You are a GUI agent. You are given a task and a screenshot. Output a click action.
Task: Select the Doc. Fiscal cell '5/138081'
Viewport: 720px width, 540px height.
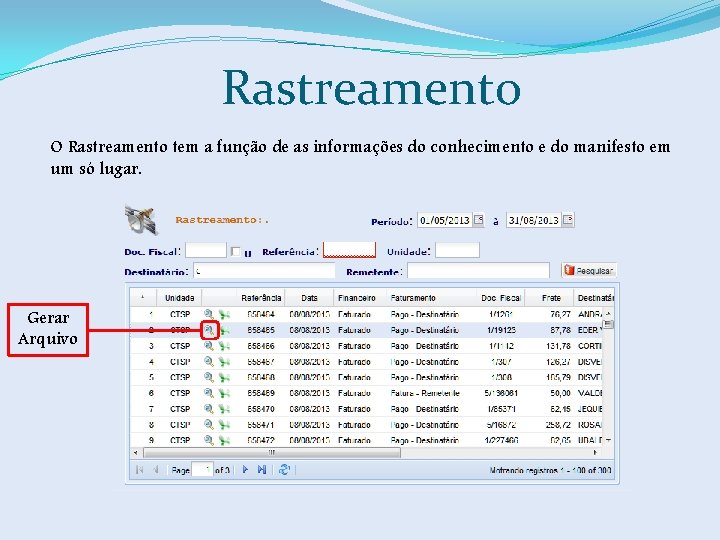click(x=501, y=393)
